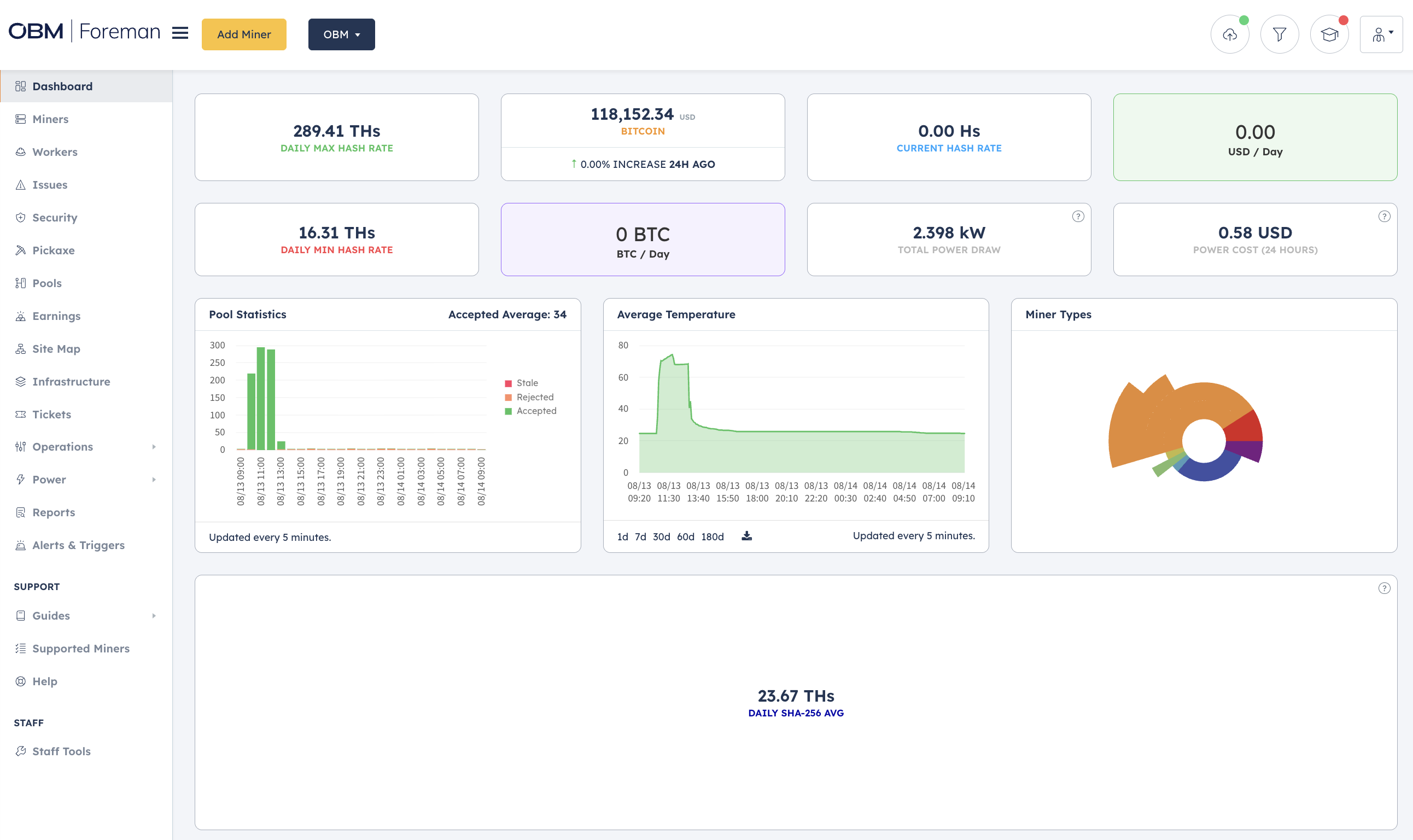The width and height of the screenshot is (1413, 840).
Task: Click the Alerts & Triggers icon
Action: pyautogui.click(x=20, y=545)
